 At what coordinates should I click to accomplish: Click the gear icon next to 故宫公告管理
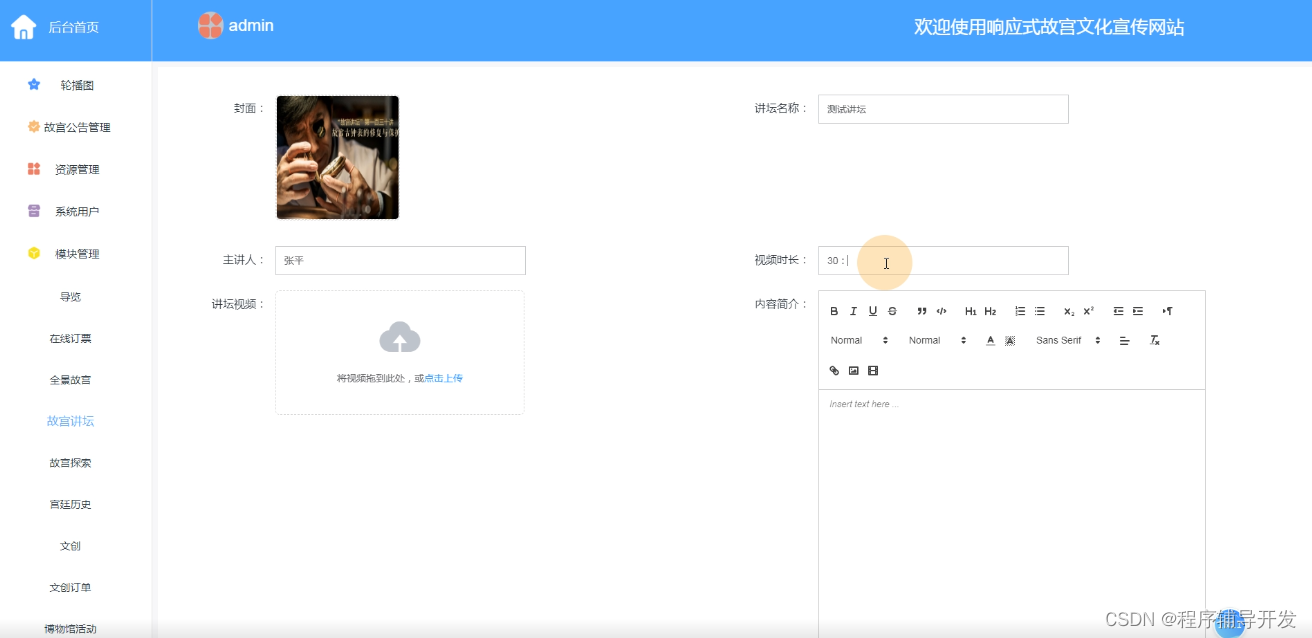pyautogui.click(x=34, y=127)
